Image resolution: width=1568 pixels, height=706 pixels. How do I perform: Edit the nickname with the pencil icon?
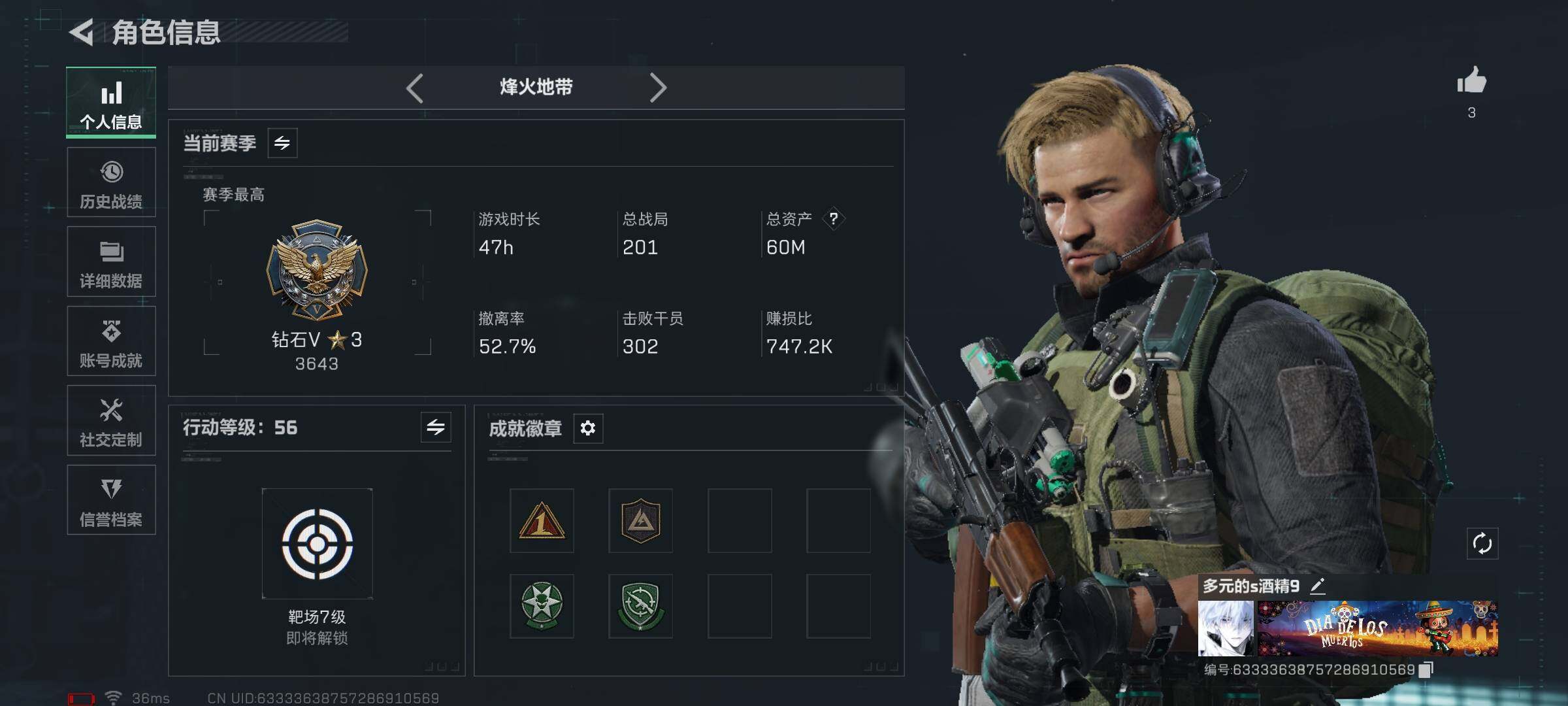coord(1318,586)
